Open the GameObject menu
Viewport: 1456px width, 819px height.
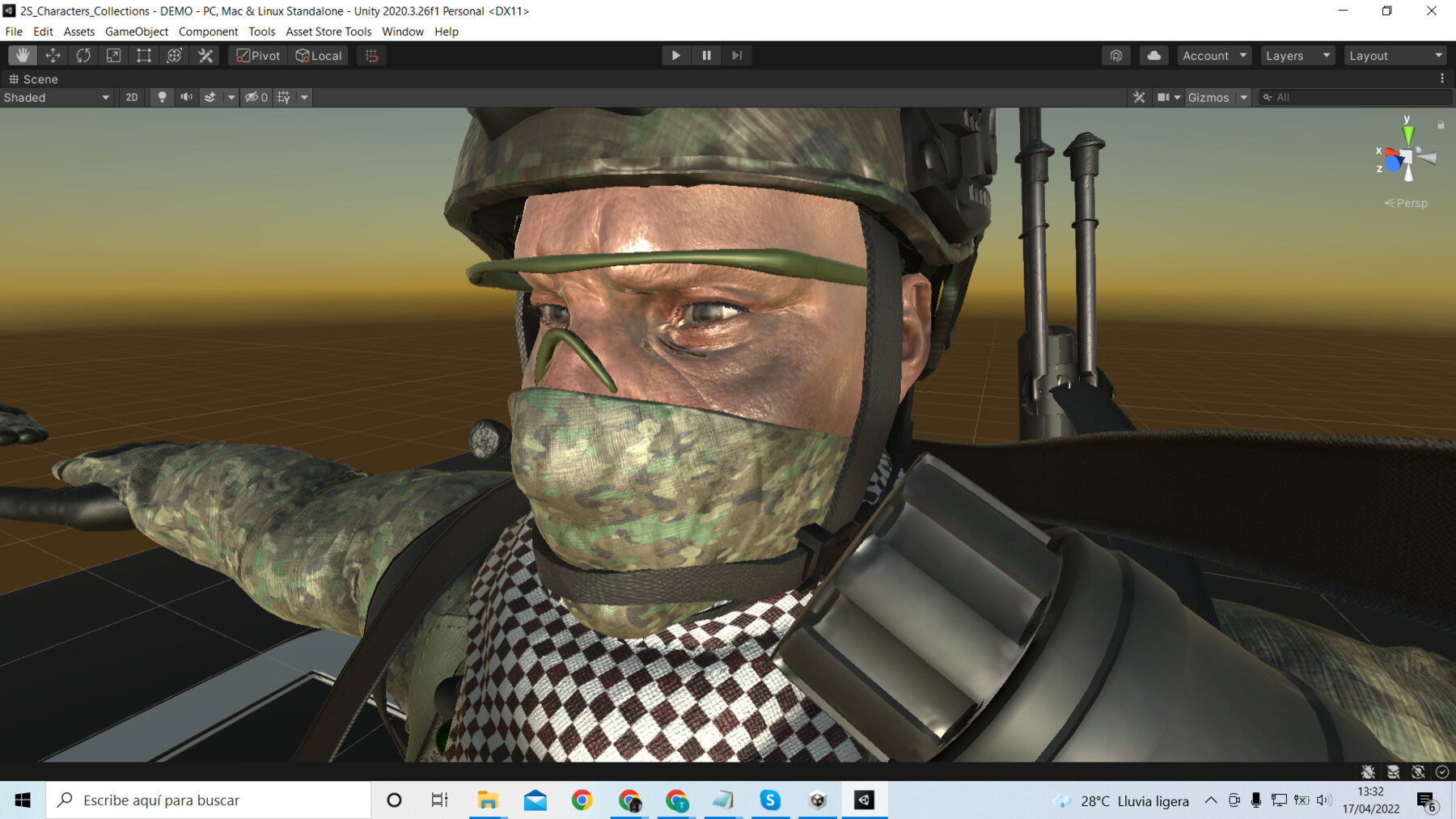[x=135, y=32]
